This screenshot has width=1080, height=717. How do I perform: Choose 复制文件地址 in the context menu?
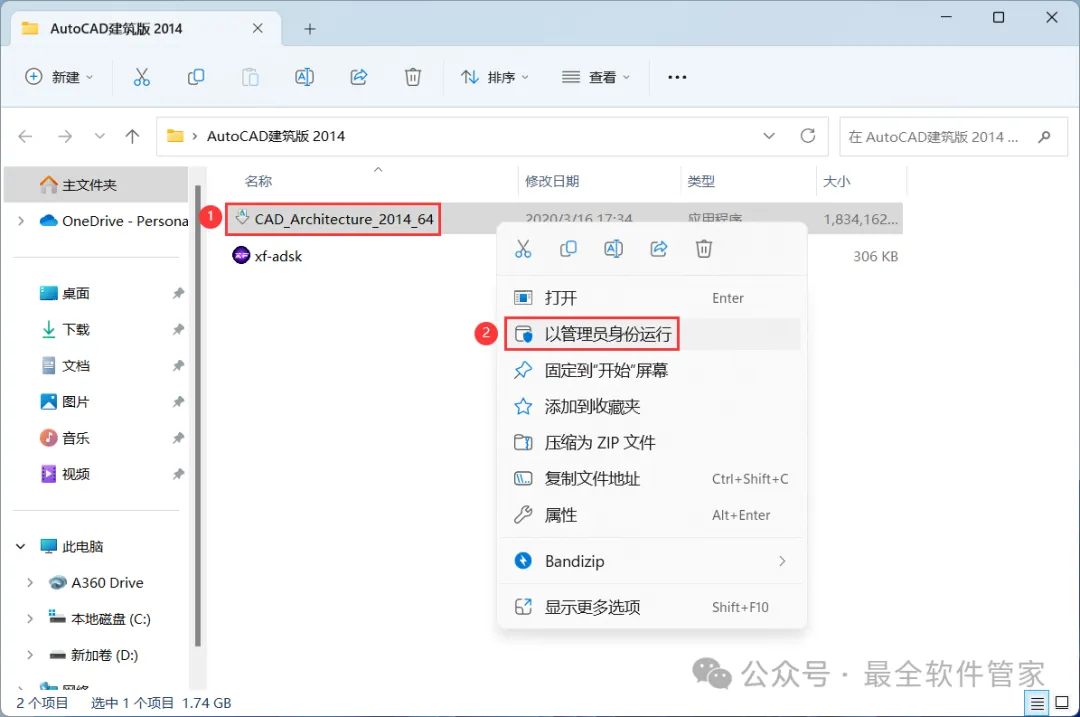tap(652, 479)
